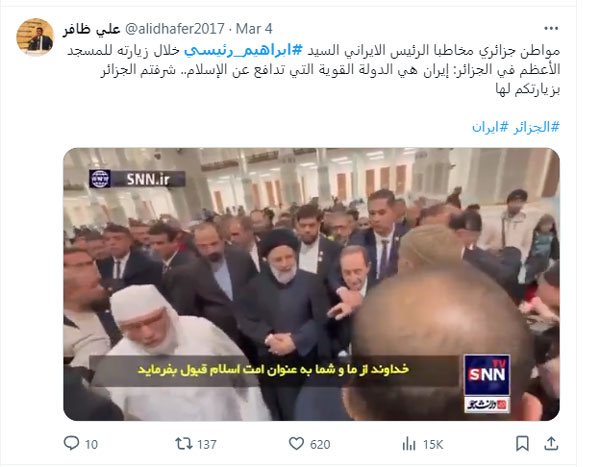Open the author's profile avatar
Image resolution: width=600 pixels, height=467 pixels.
pyautogui.click(x=35, y=37)
